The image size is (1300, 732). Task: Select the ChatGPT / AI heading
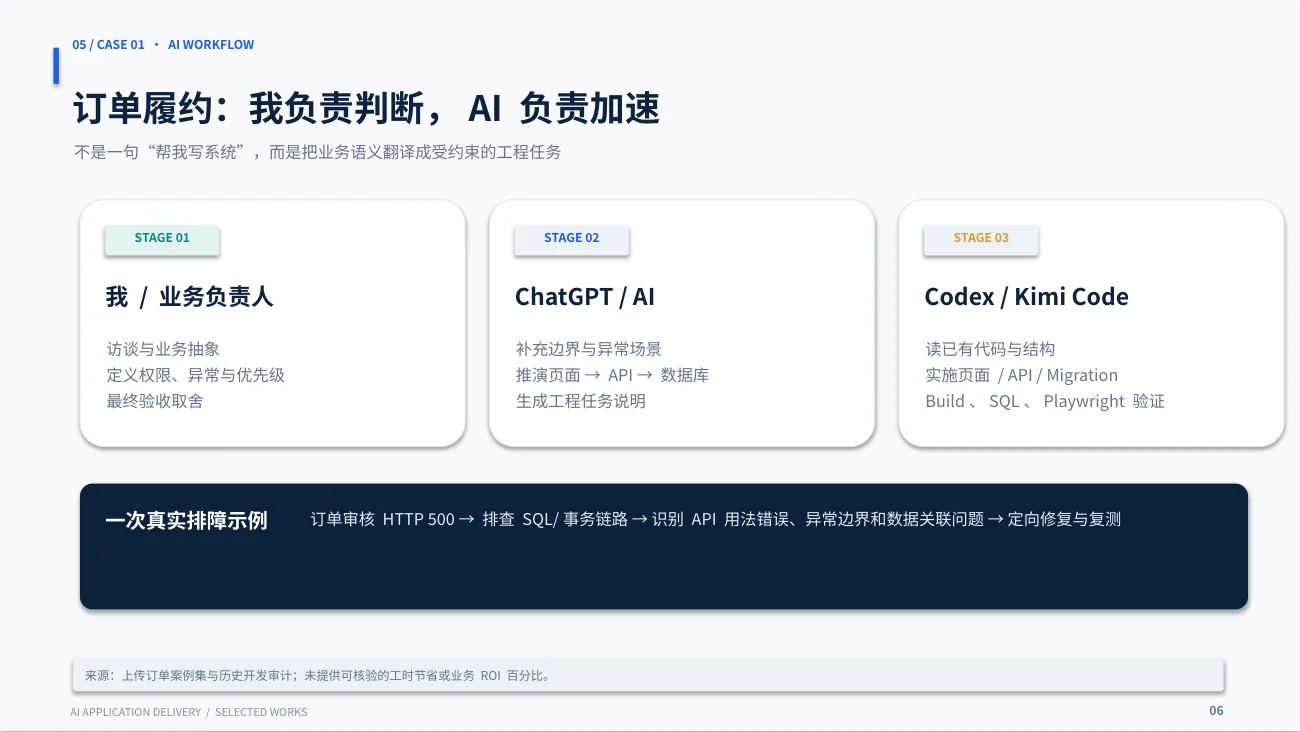(x=585, y=297)
